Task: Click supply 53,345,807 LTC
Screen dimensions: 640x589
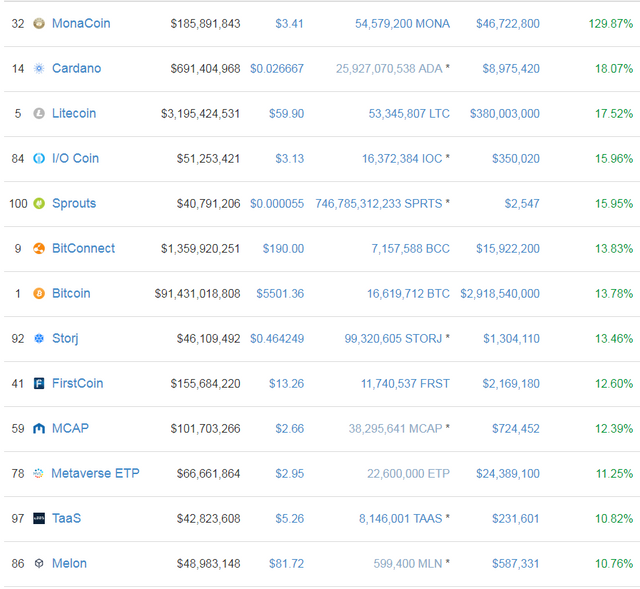Action: [409, 113]
